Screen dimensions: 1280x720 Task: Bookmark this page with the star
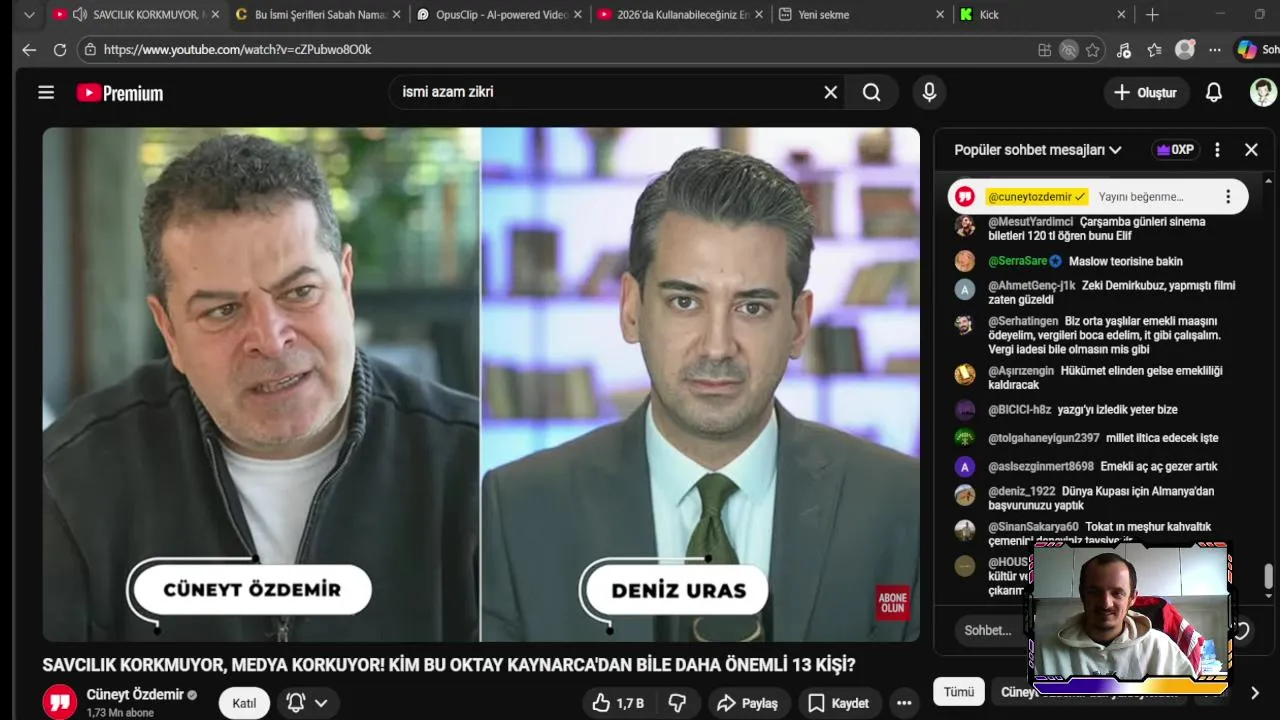click(1093, 50)
